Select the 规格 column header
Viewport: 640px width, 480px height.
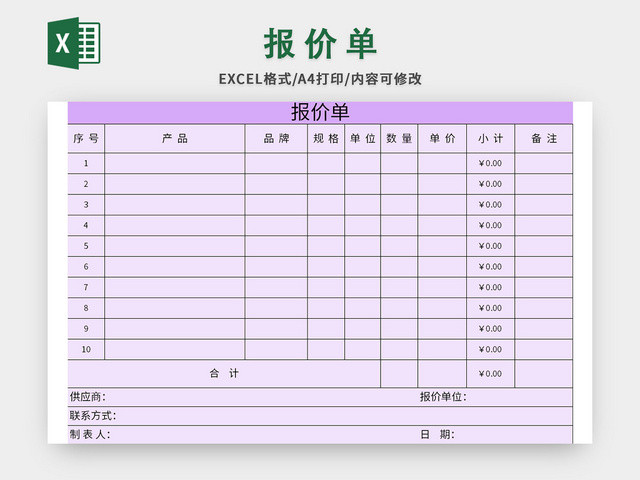pos(326,139)
